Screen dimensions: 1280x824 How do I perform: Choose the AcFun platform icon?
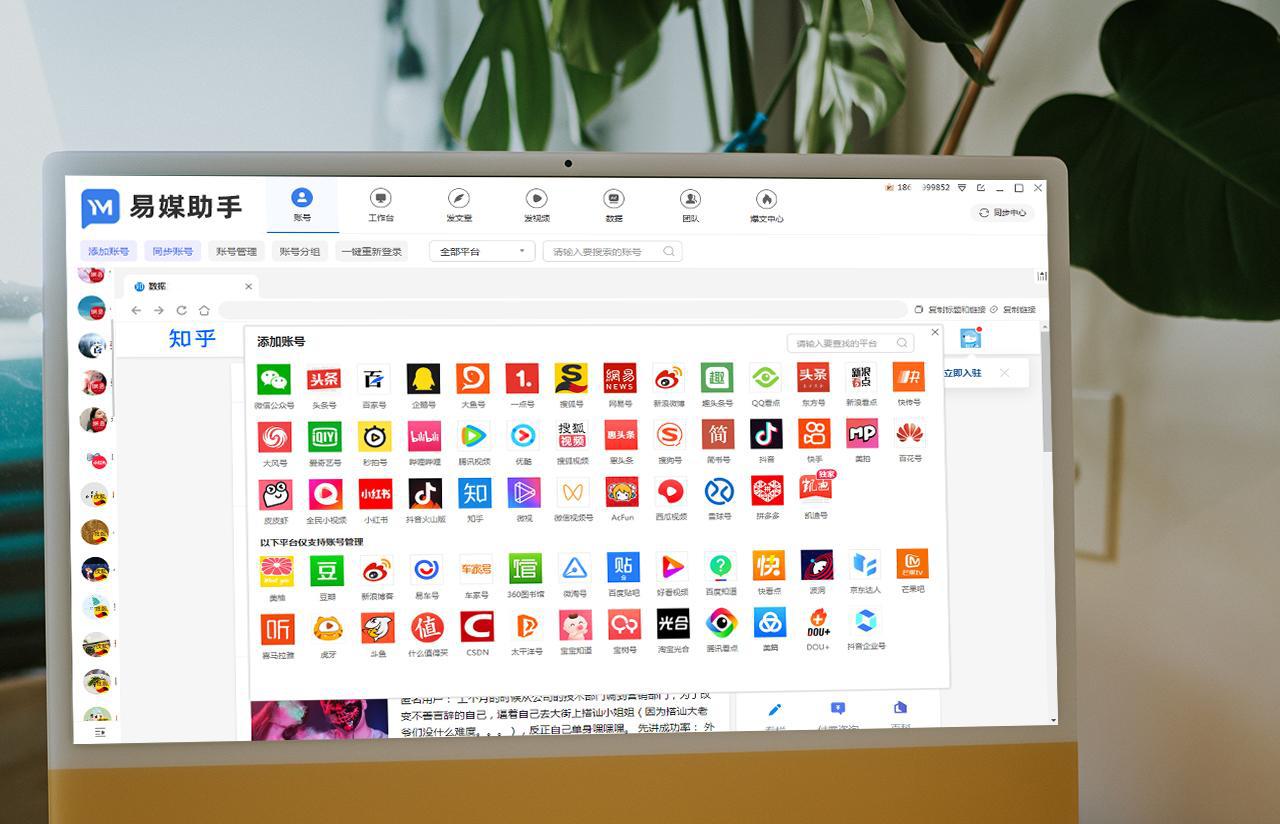point(622,492)
